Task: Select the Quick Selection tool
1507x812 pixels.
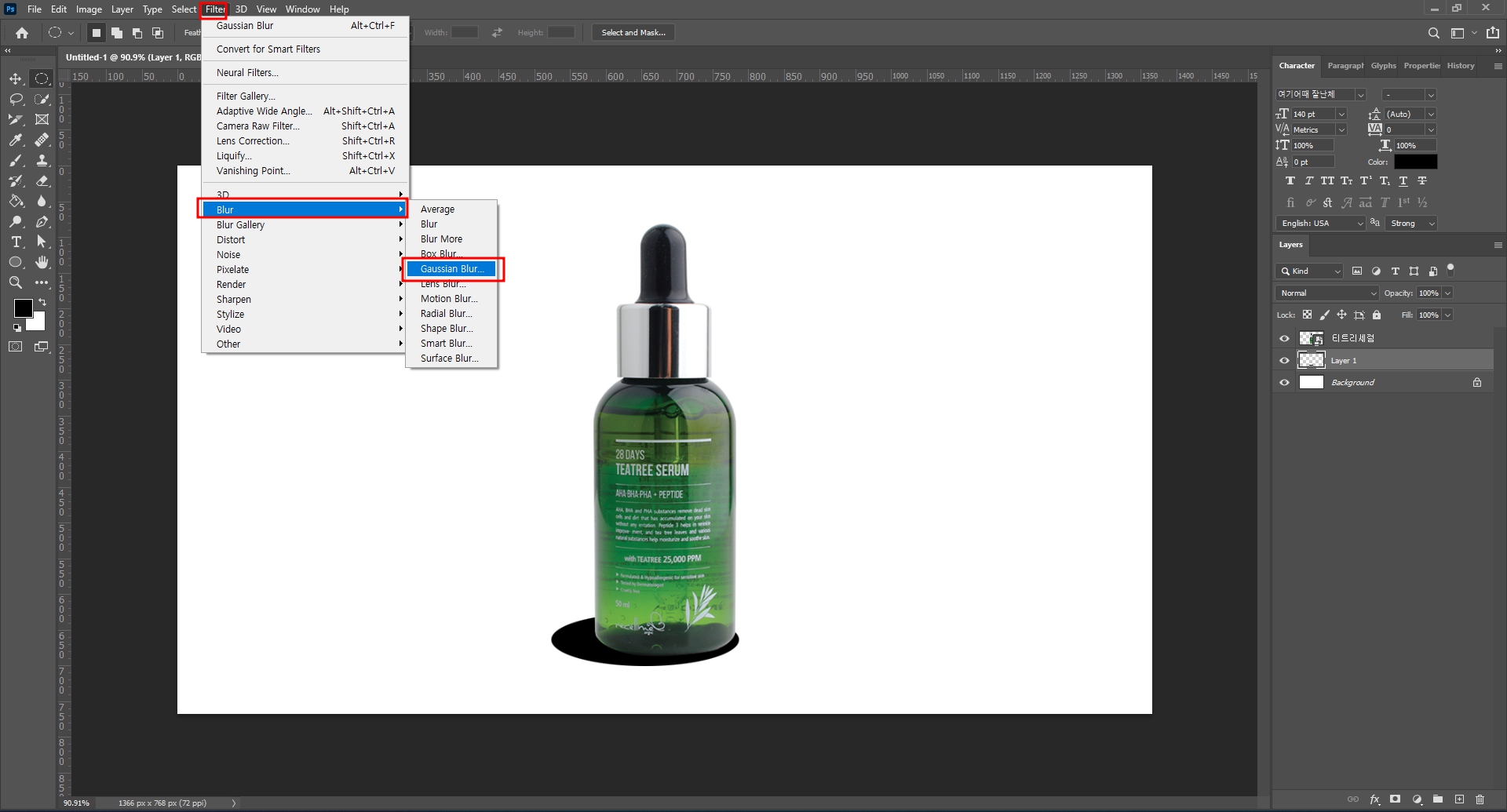Action: coord(42,99)
